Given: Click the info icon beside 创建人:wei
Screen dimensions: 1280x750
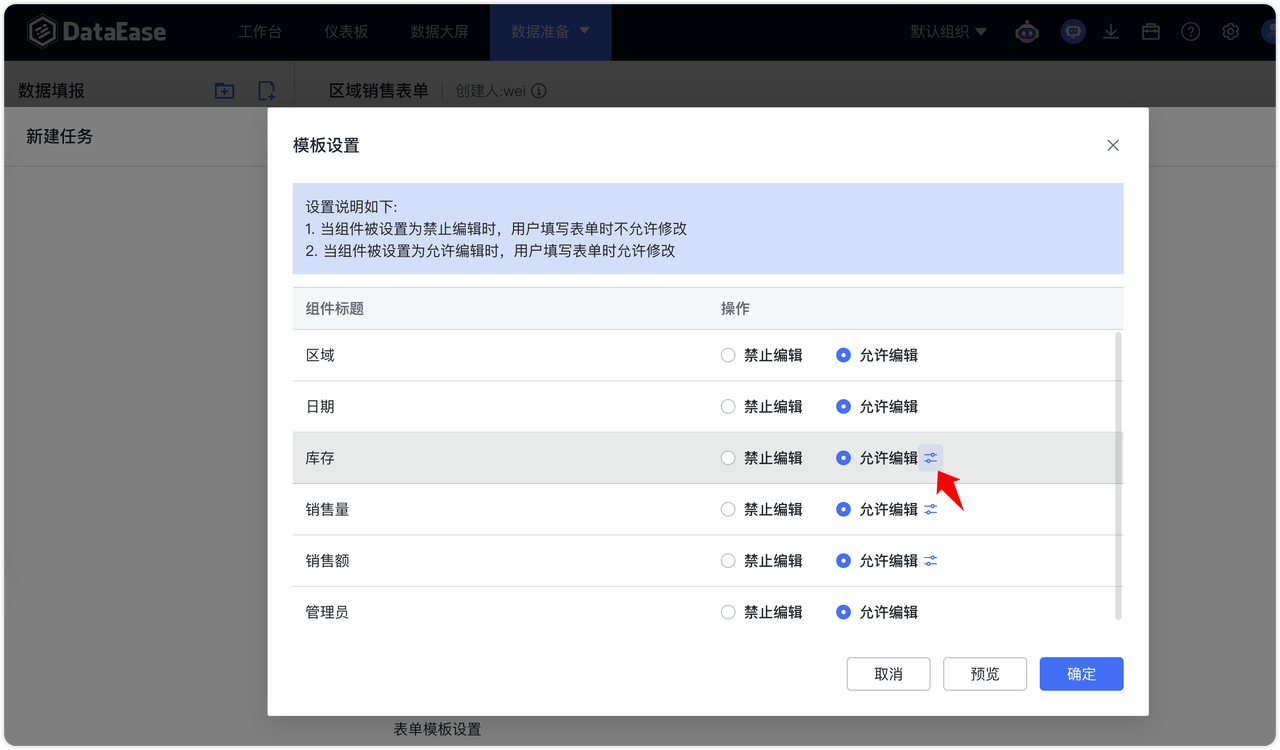Looking at the screenshot, I should pos(538,91).
